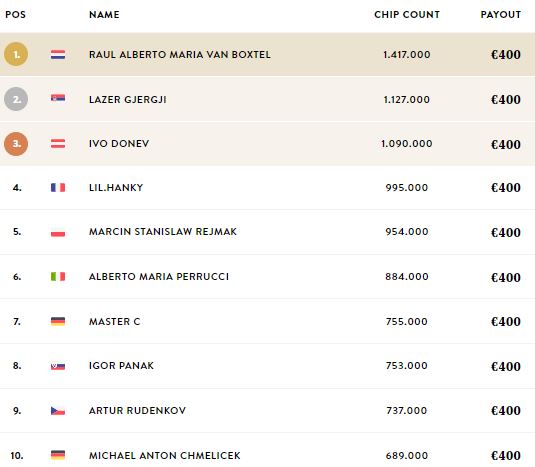Image resolution: width=535 pixels, height=467 pixels.
Task: Click the PAYOUT column header
Action: pos(501,15)
